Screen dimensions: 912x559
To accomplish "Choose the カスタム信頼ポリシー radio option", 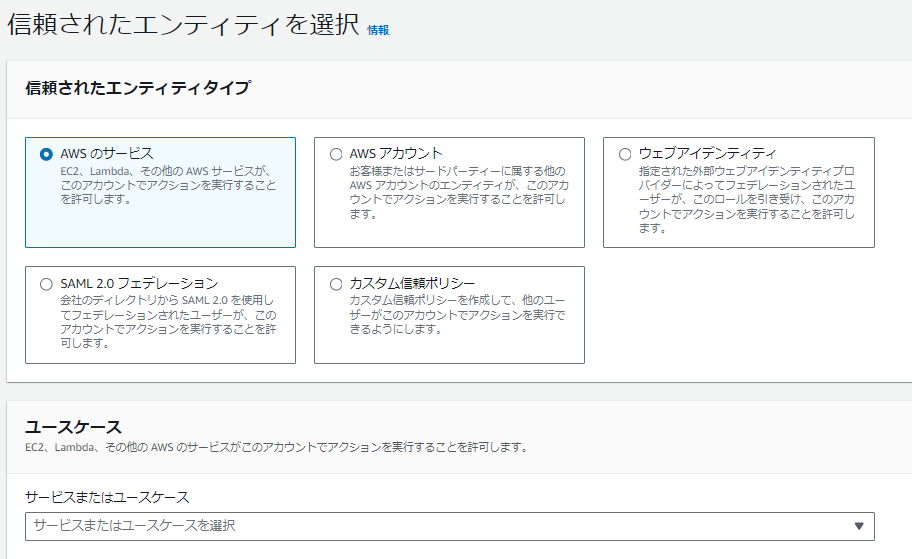I will click(336, 284).
